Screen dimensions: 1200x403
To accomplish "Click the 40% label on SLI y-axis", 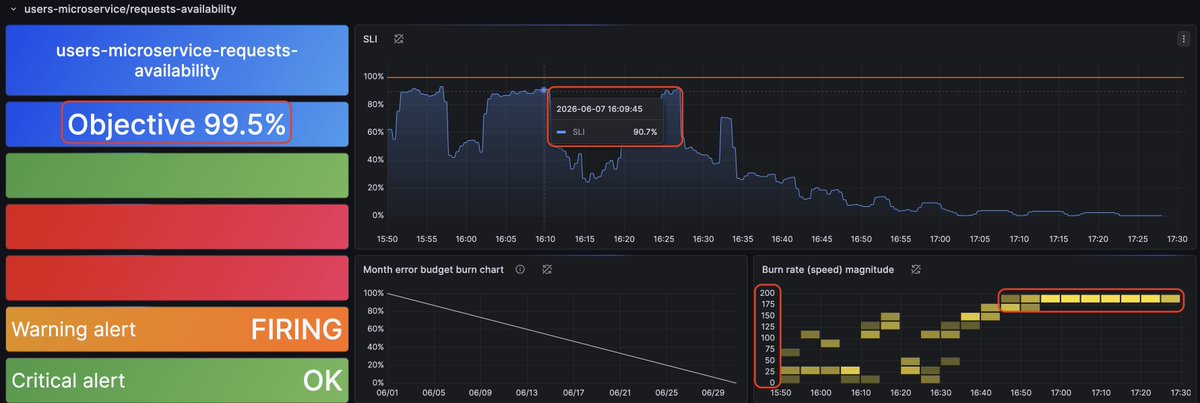I will pos(374,160).
